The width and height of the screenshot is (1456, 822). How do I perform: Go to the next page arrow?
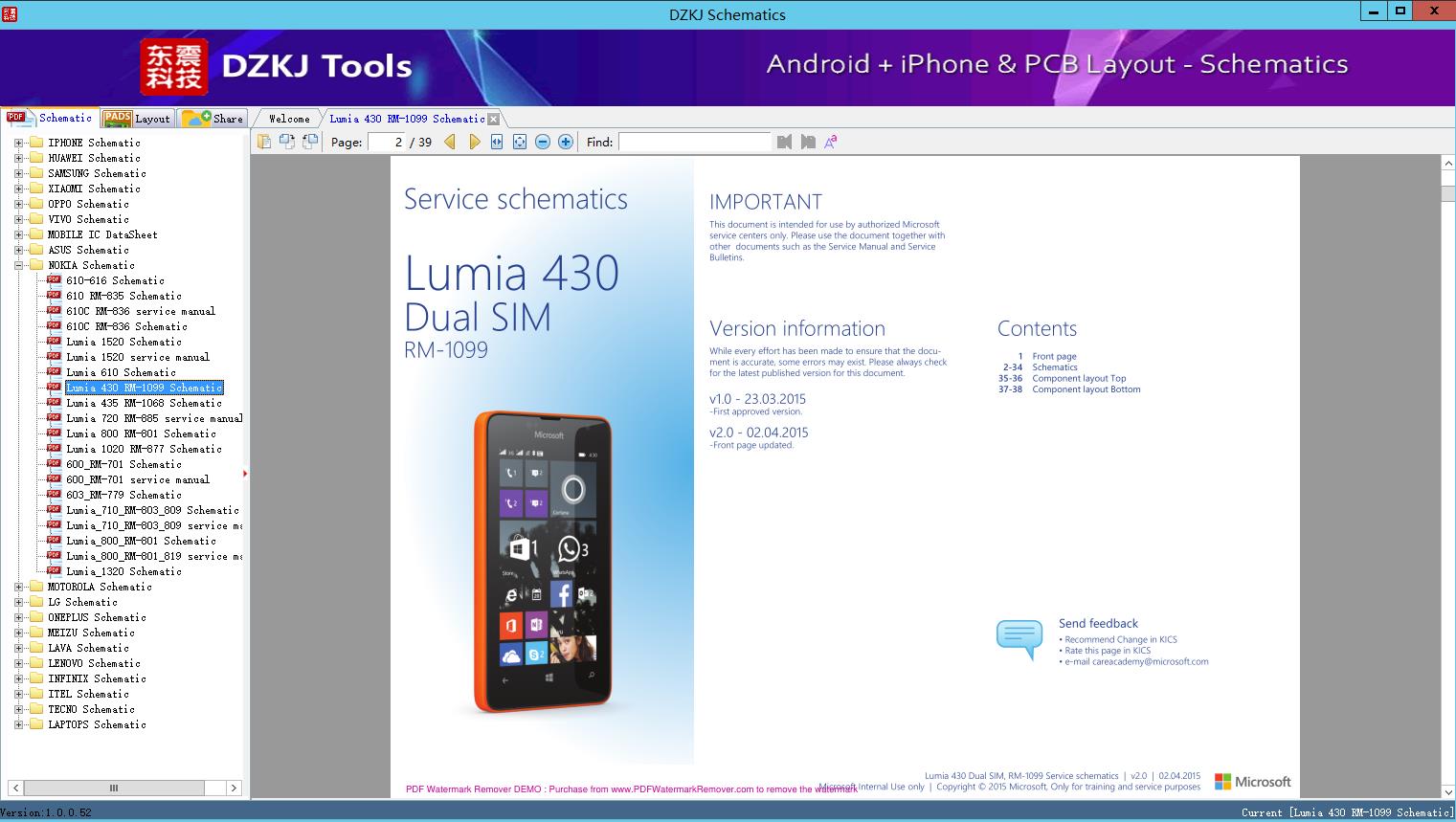coord(474,142)
